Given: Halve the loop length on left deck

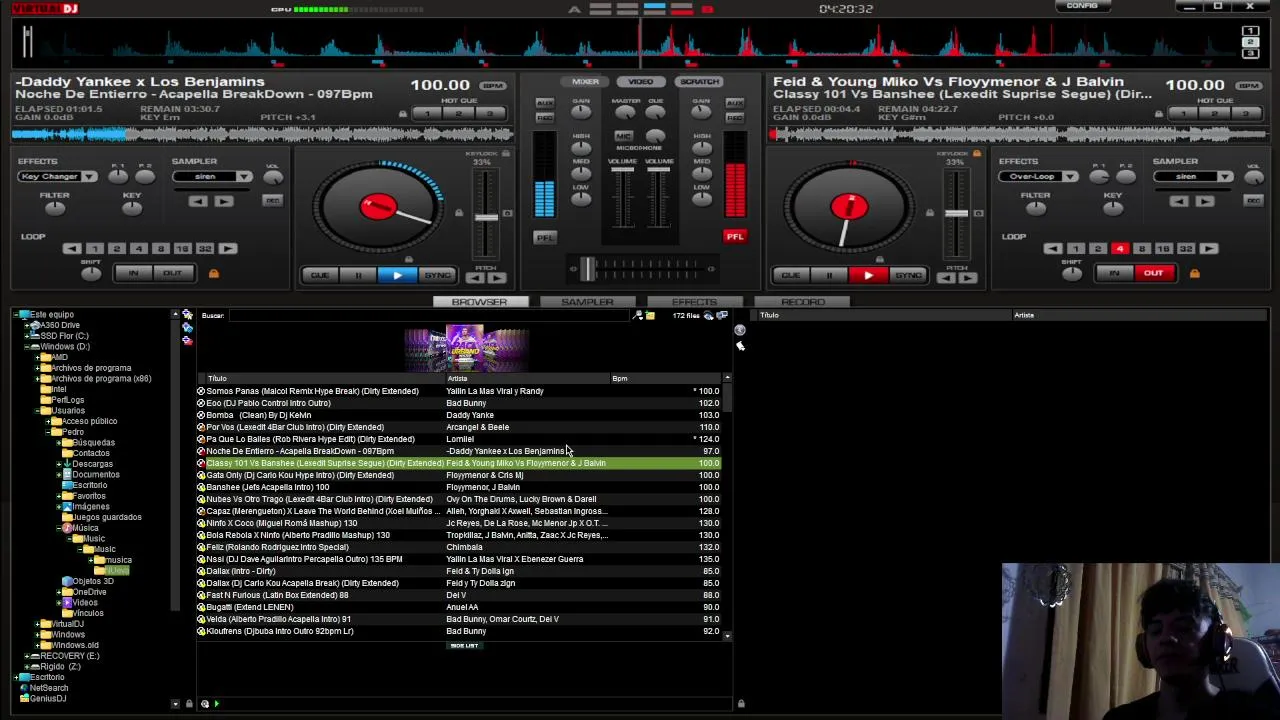Looking at the screenshot, I should pyautogui.click(x=72, y=248).
